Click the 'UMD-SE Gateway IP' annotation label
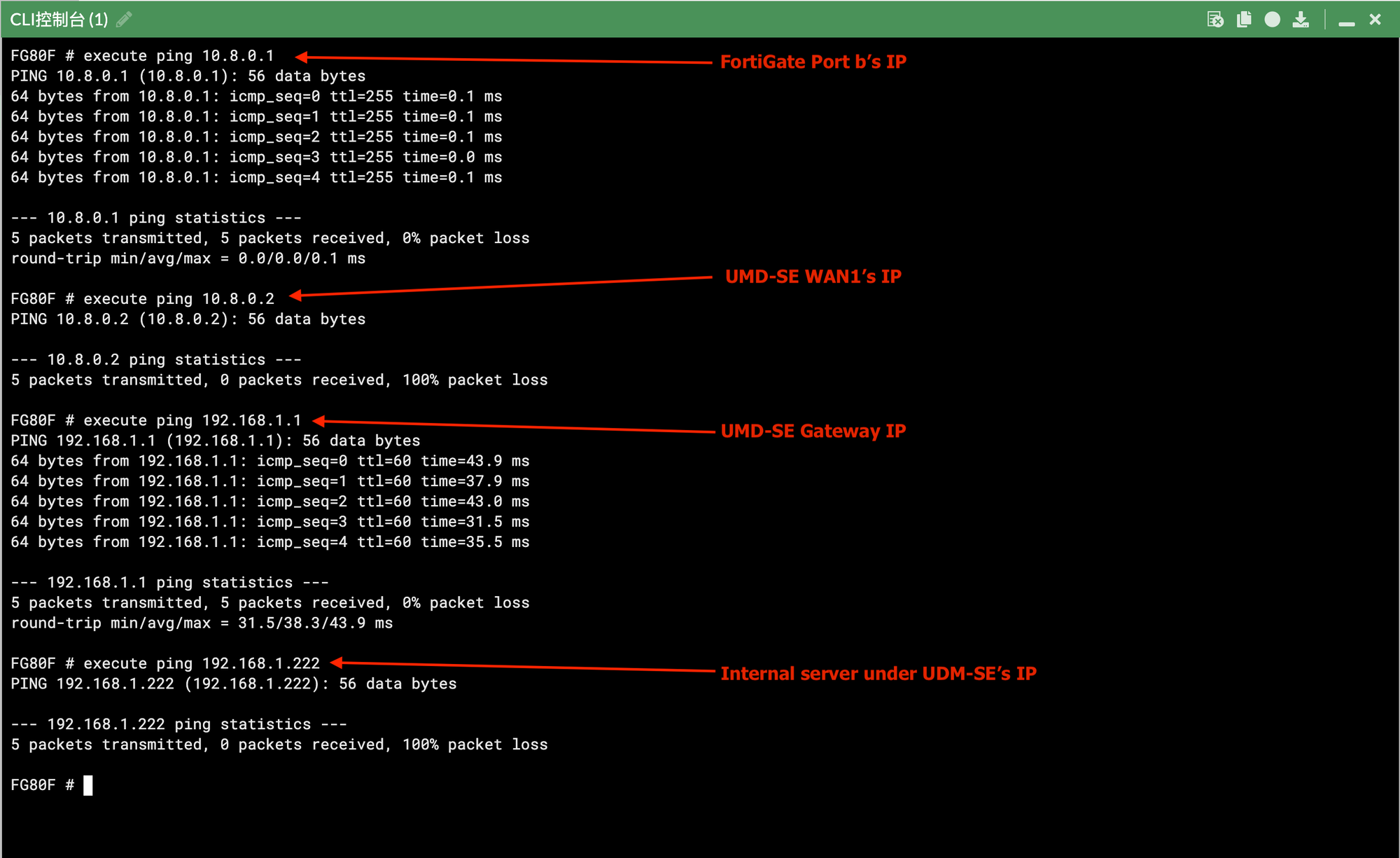1400x858 pixels. (x=813, y=431)
